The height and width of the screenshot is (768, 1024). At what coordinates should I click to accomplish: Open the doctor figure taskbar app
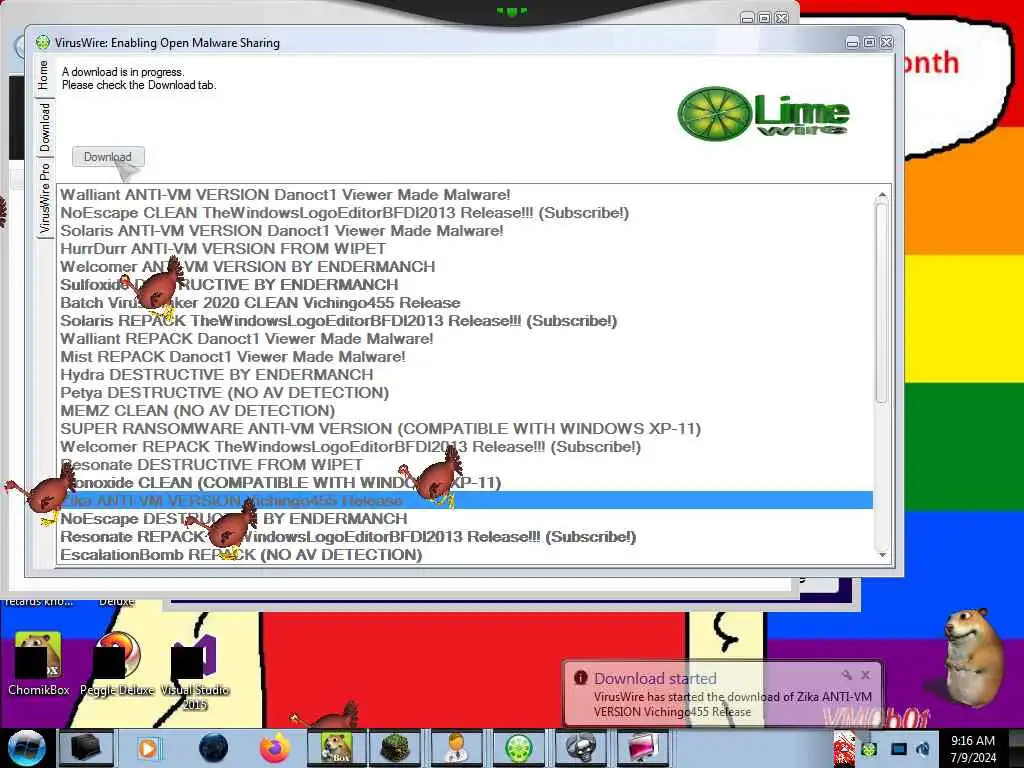[456, 748]
